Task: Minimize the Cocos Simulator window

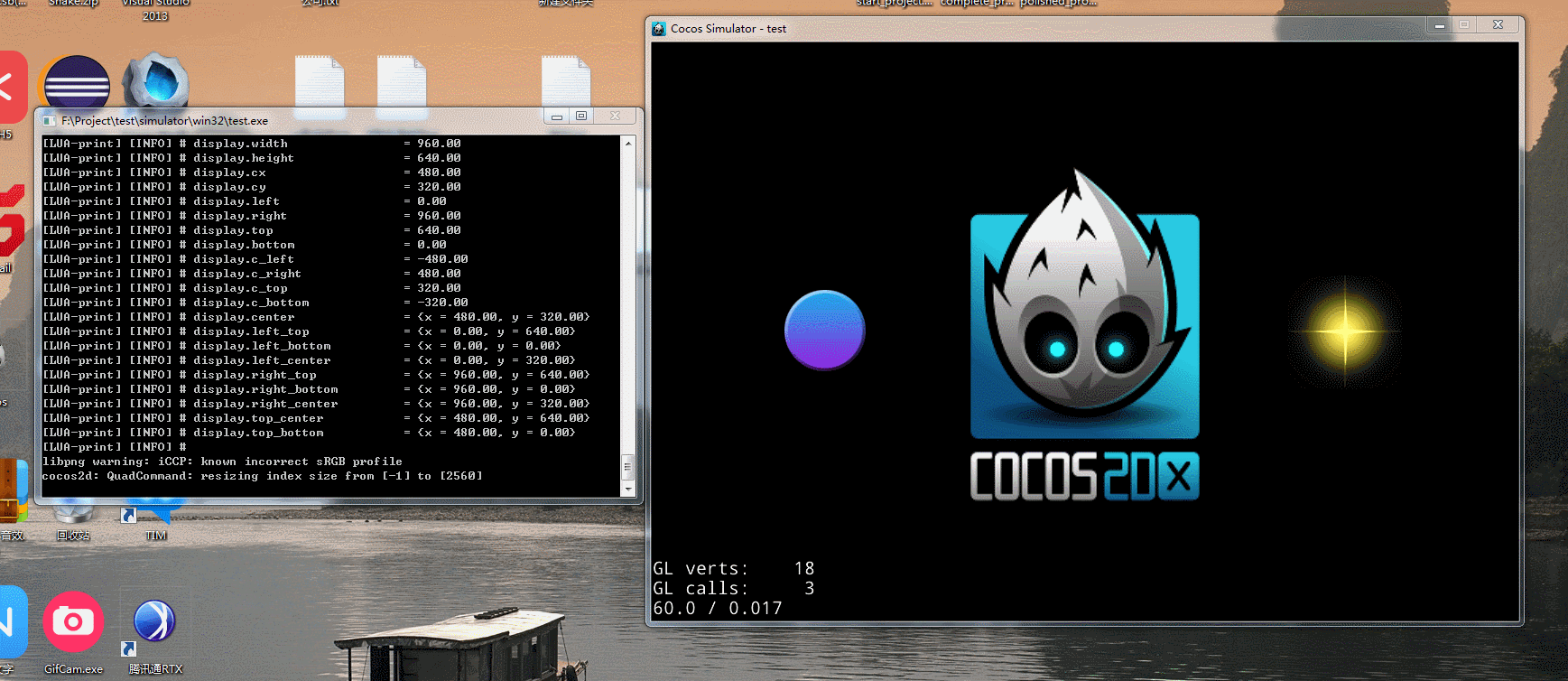Action: coord(1440,26)
